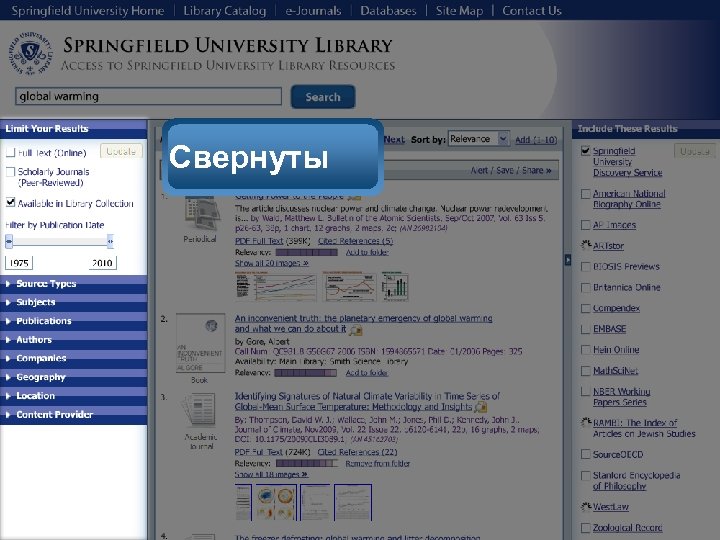This screenshot has height=540, width=720.
Task: Open Library Catalog in top navigation
Action: point(225,11)
